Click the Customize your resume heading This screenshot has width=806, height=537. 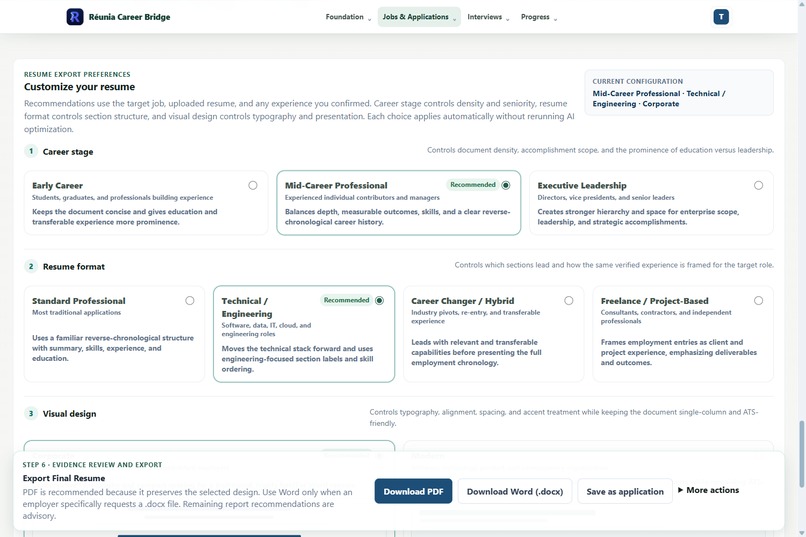click(79, 87)
